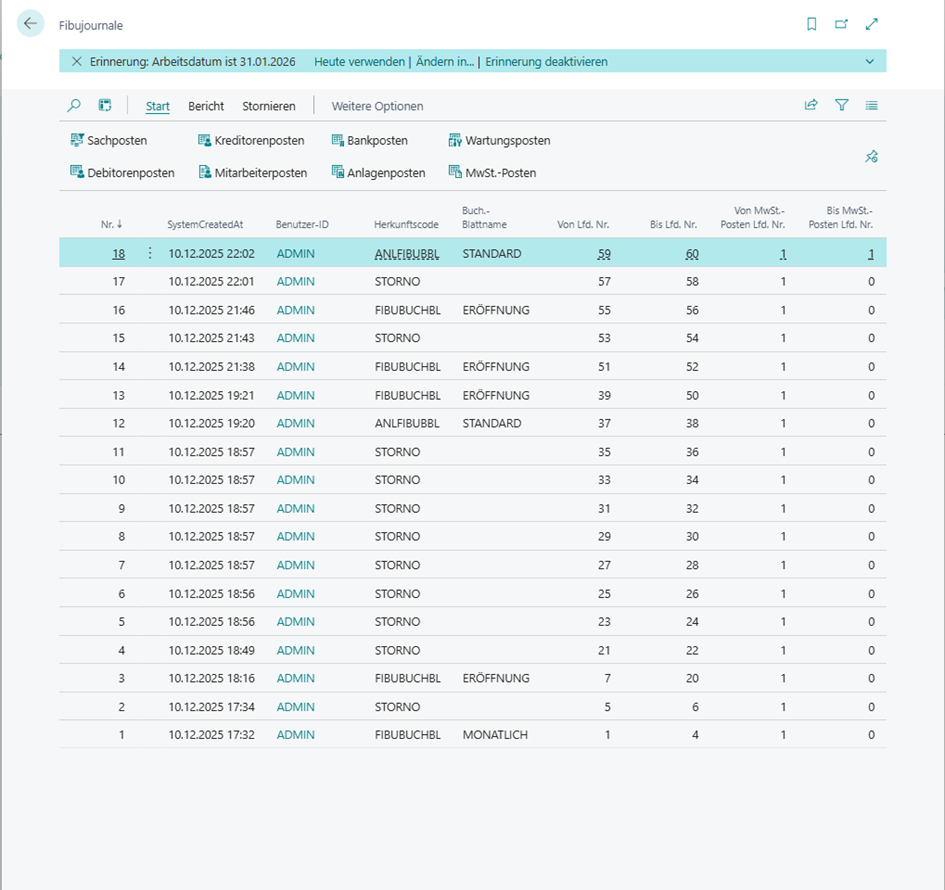Click the 'Heute verwenden' link
The height and width of the screenshot is (890, 945).
(358, 62)
